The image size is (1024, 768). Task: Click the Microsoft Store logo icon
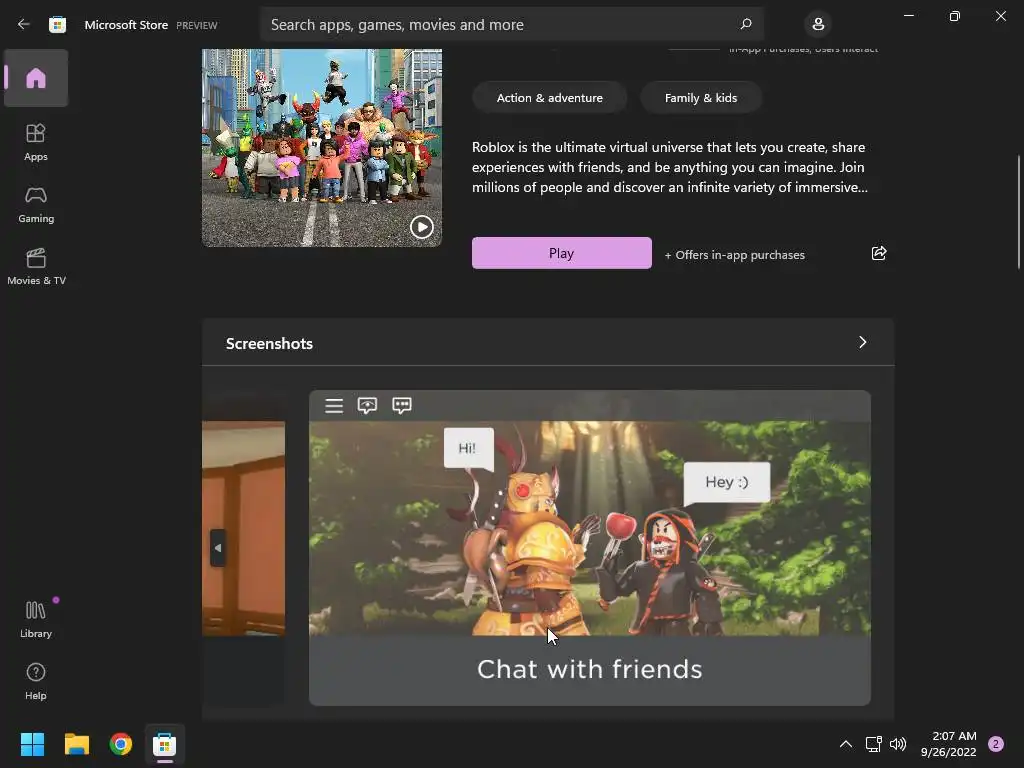57,25
